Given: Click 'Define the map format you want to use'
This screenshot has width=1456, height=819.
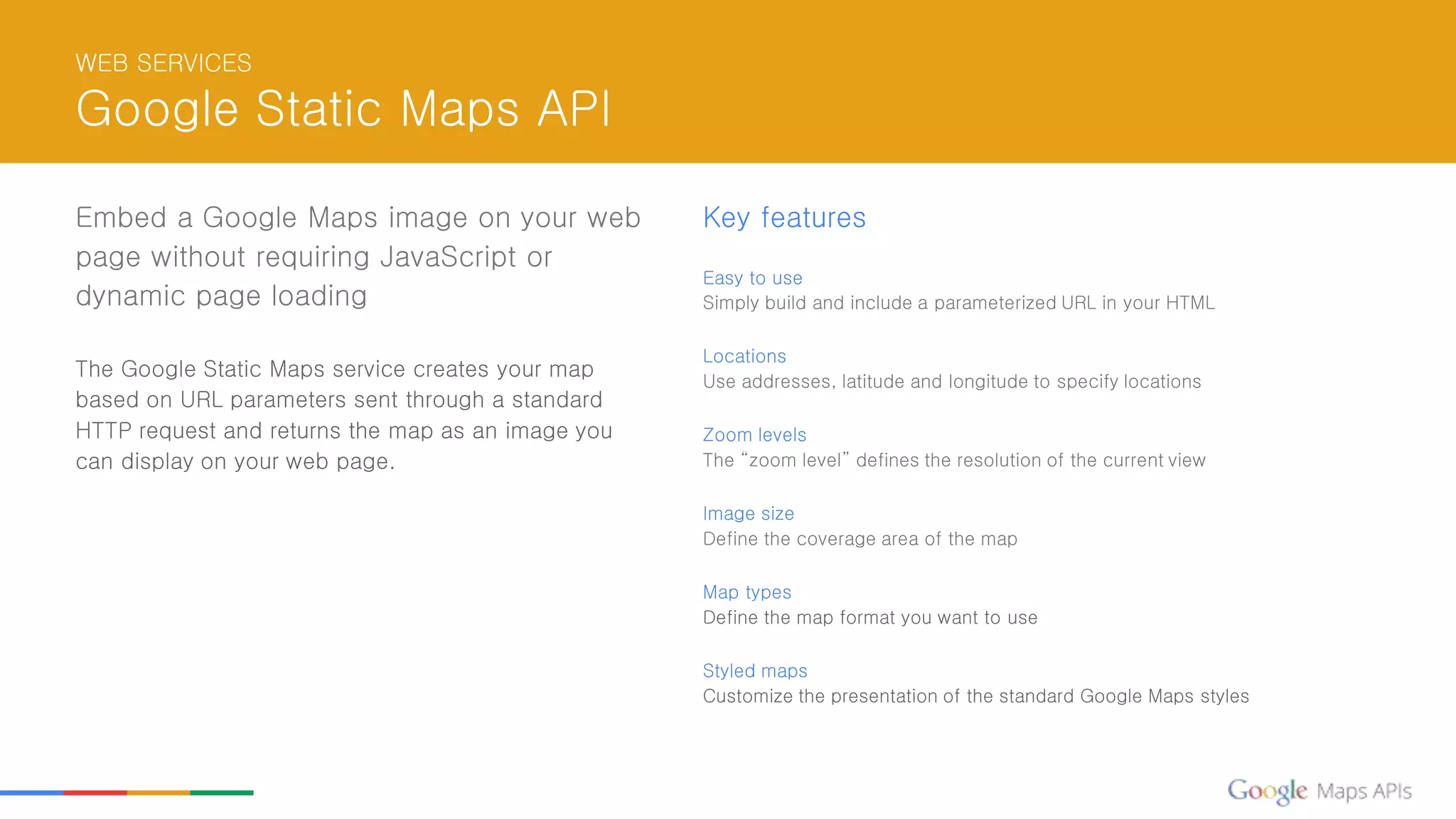Looking at the screenshot, I should point(870,618).
